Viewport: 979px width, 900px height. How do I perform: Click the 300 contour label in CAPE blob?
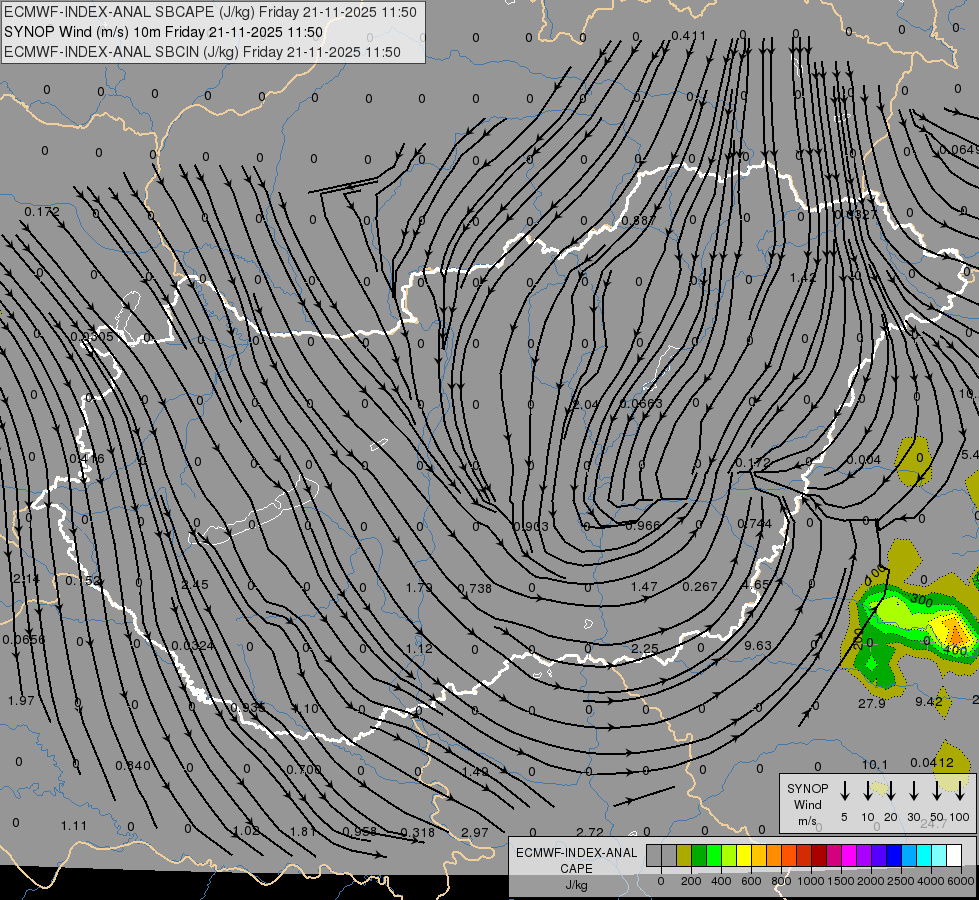pyautogui.click(x=922, y=601)
